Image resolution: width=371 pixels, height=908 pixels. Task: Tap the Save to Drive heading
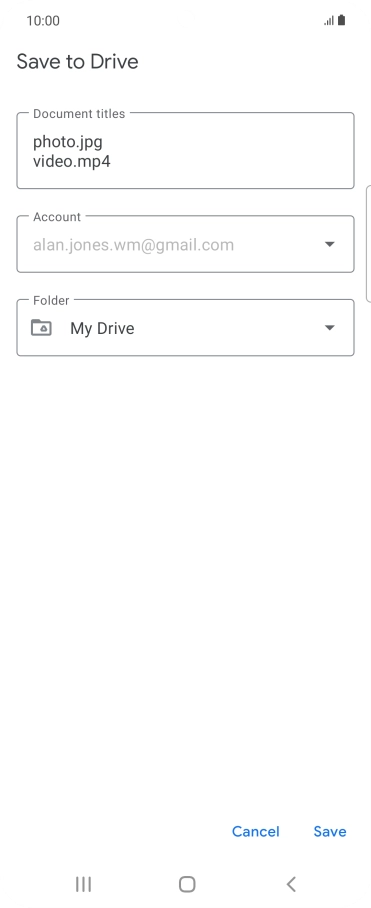pyautogui.click(x=78, y=61)
